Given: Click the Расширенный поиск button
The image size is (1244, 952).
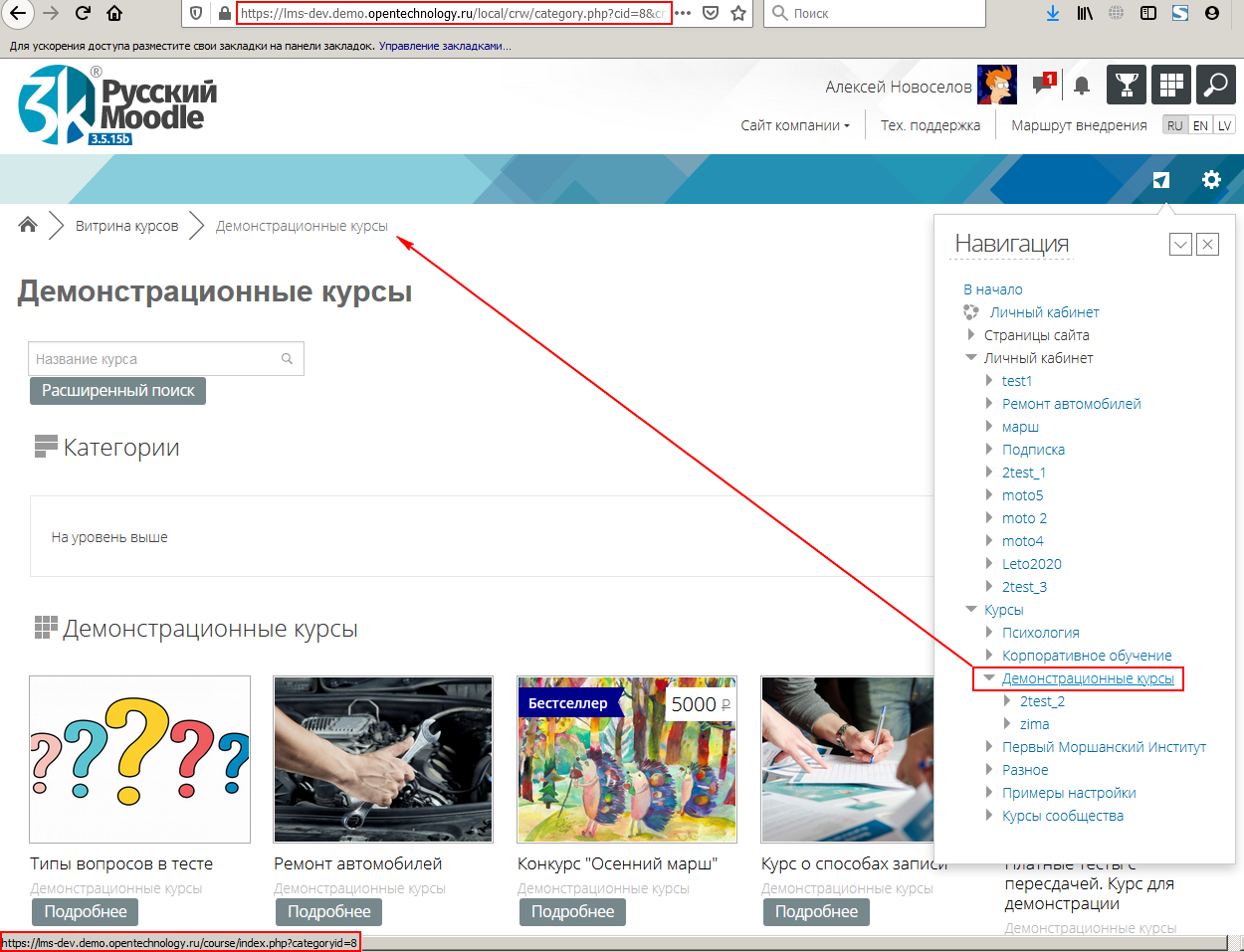Looking at the screenshot, I should [117, 391].
